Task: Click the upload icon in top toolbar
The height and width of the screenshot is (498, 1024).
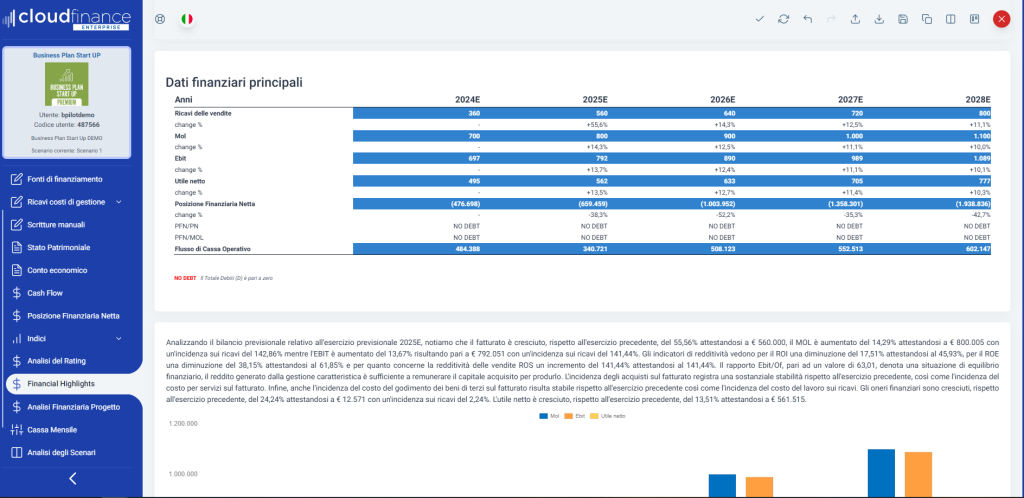Action: (856, 19)
